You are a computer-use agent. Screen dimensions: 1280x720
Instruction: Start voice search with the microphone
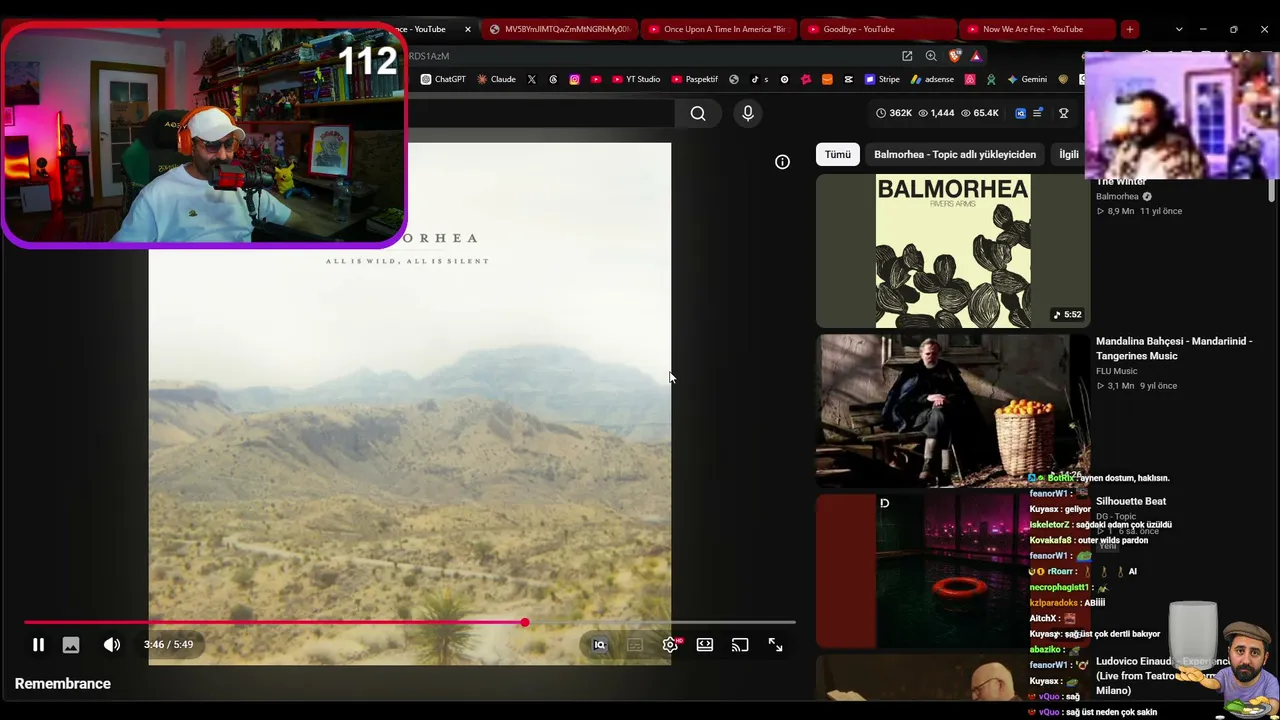tap(747, 113)
